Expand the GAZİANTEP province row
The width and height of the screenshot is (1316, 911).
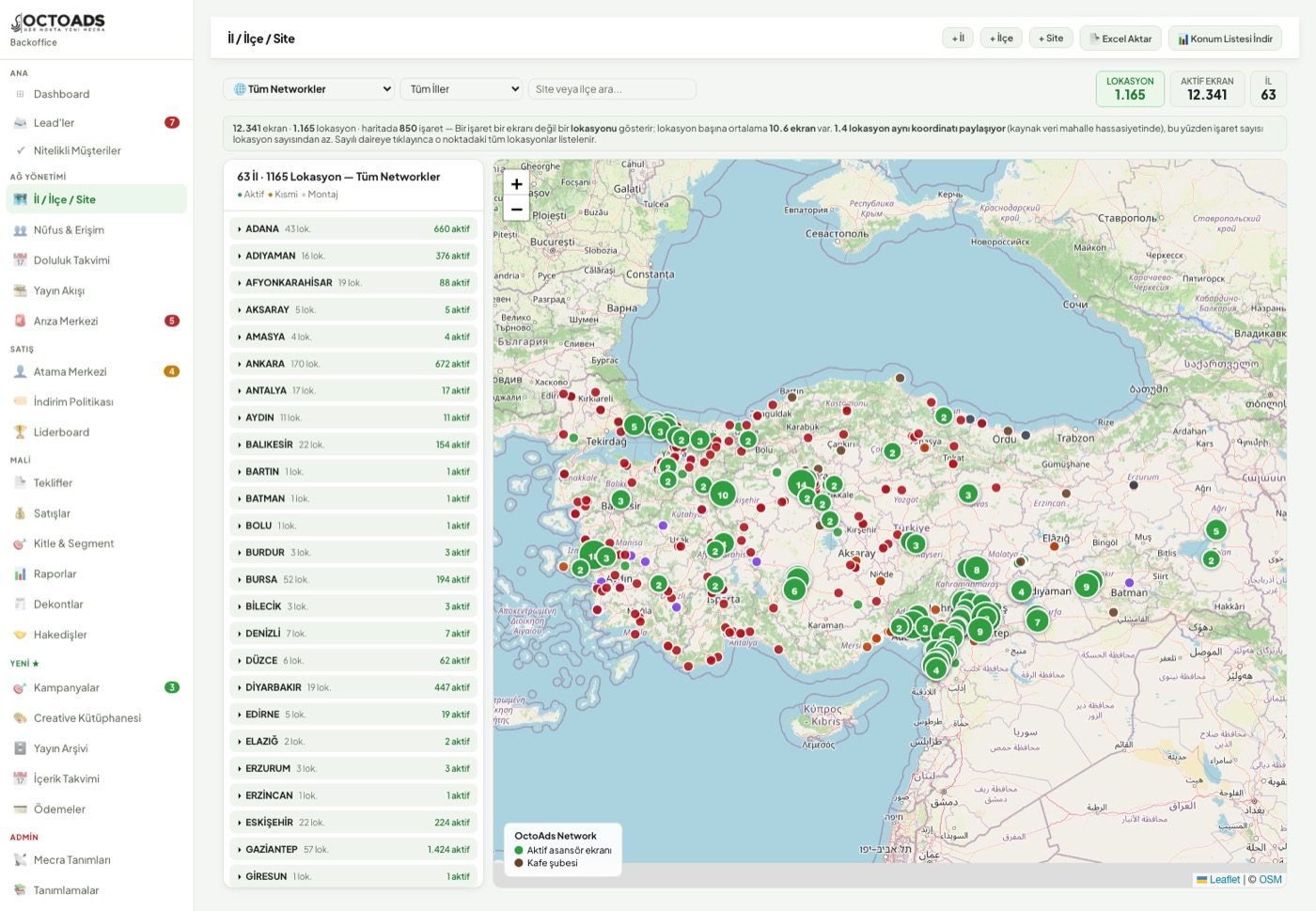353,849
